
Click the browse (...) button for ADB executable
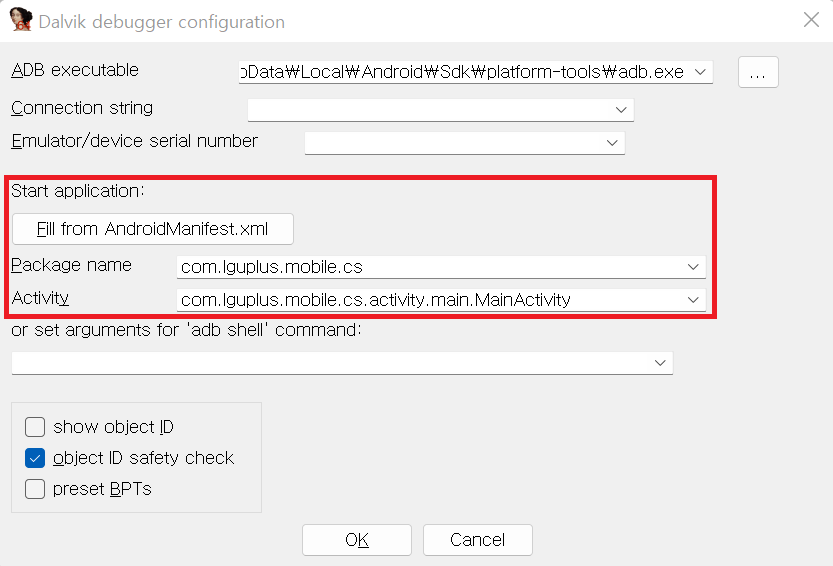(x=758, y=73)
